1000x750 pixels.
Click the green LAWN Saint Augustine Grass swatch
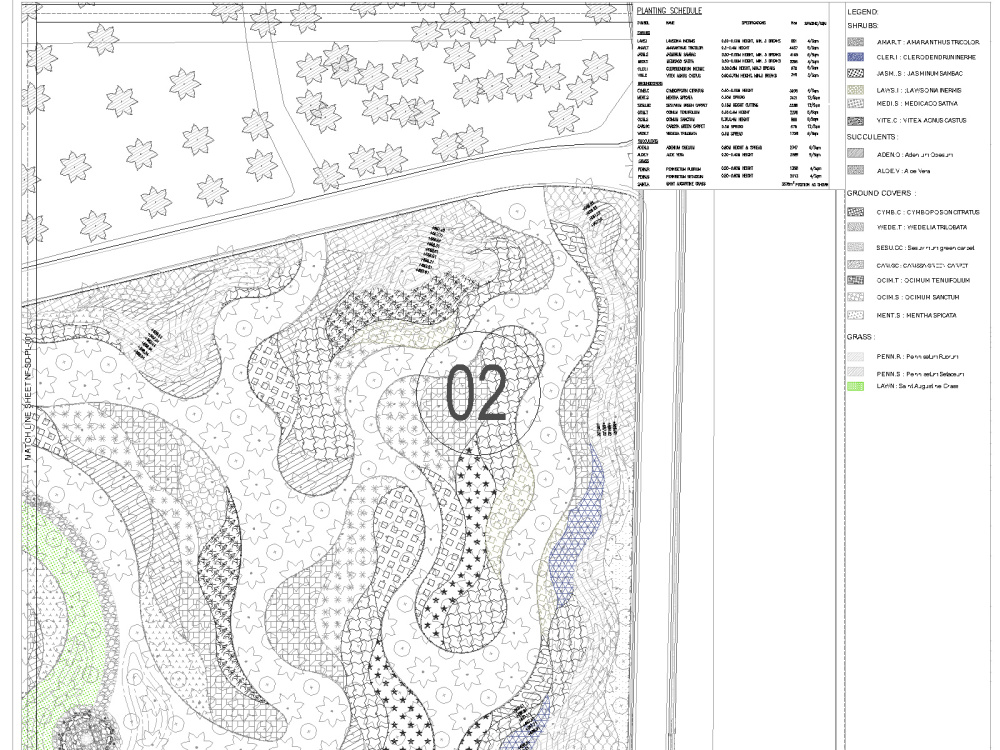coord(855,386)
